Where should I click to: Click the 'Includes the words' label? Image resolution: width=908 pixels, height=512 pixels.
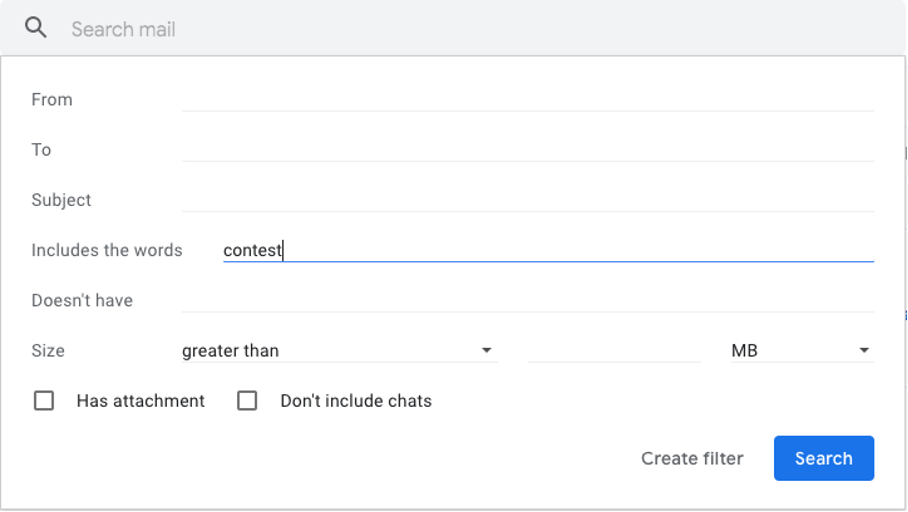click(107, 250)
